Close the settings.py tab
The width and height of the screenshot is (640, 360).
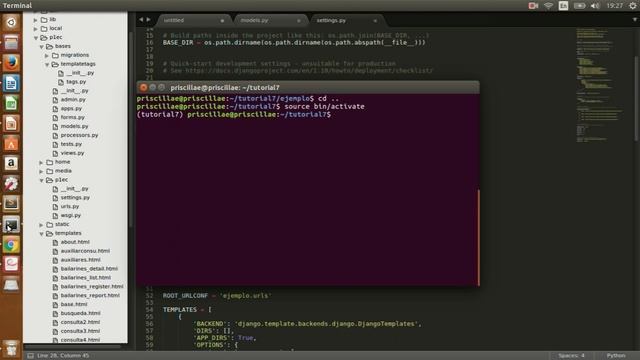click(x=375, y=20)
